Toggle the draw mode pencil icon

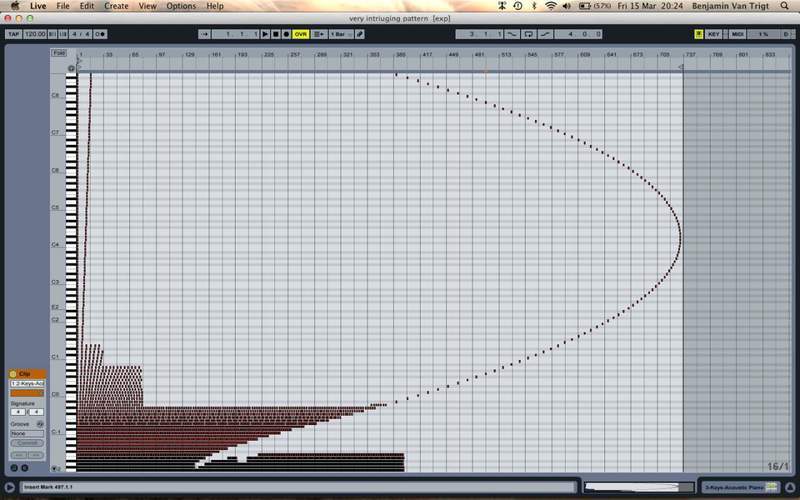tap(360, 34)
